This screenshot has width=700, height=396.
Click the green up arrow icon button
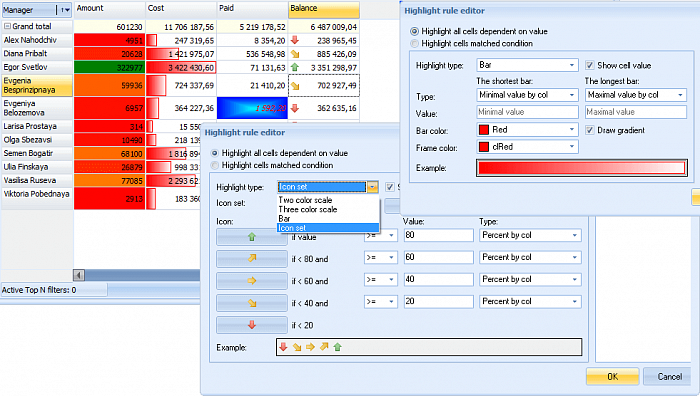252,237
